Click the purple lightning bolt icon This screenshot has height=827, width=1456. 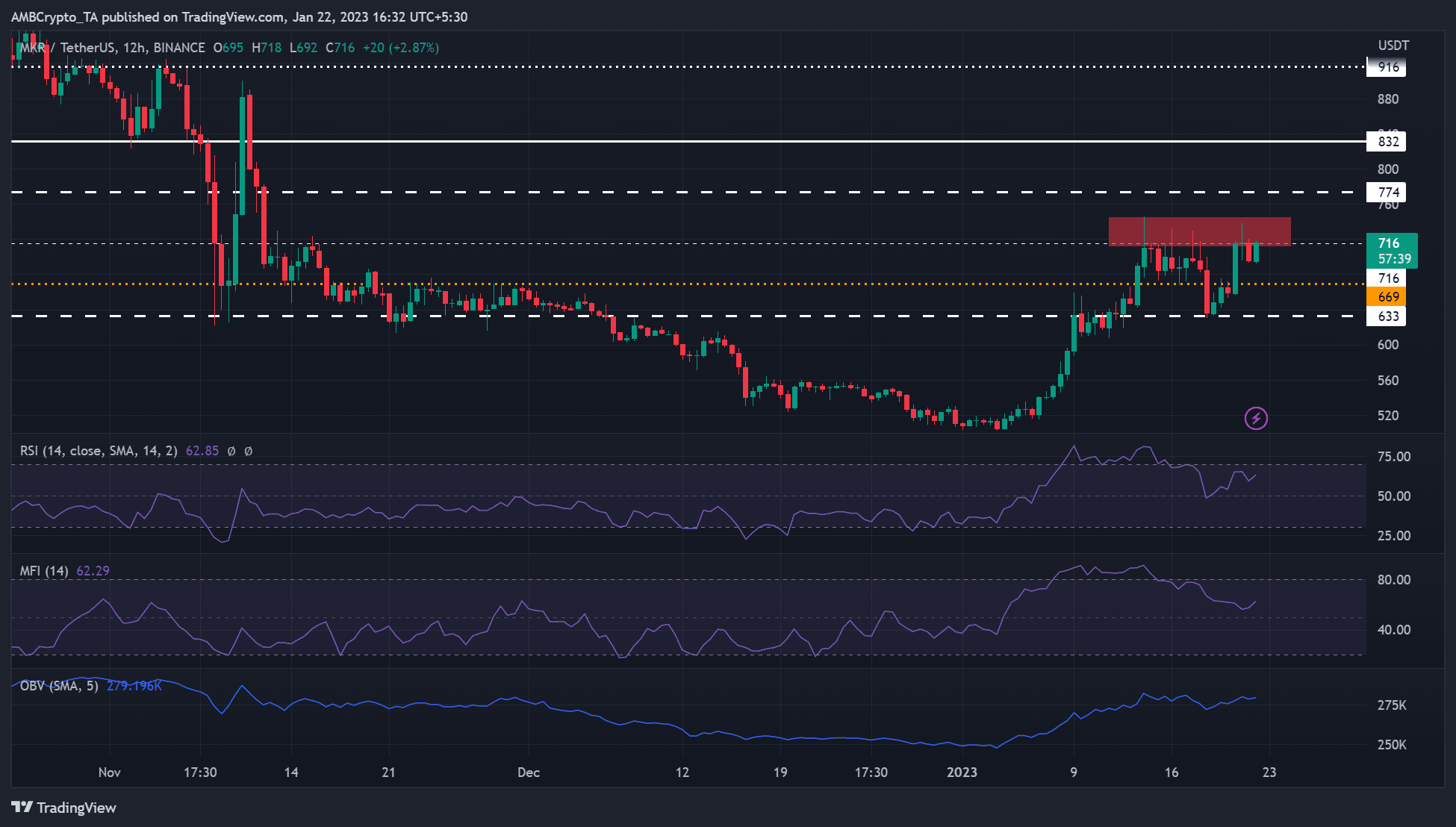pos(1256,419)
